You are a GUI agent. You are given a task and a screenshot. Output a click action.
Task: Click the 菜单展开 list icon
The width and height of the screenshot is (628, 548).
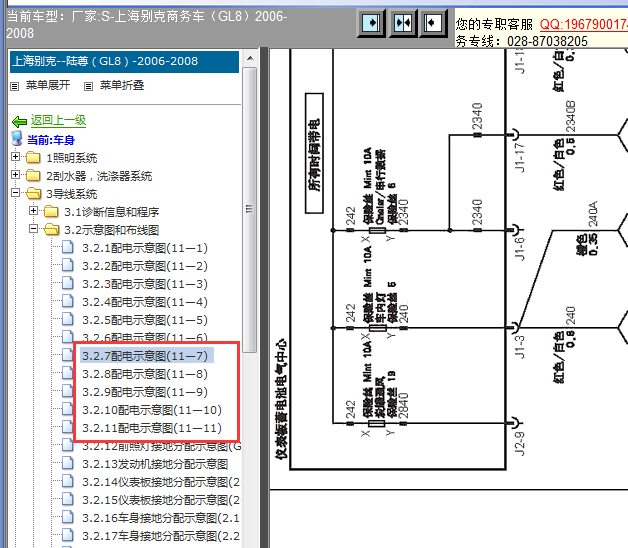click(15, 86)
